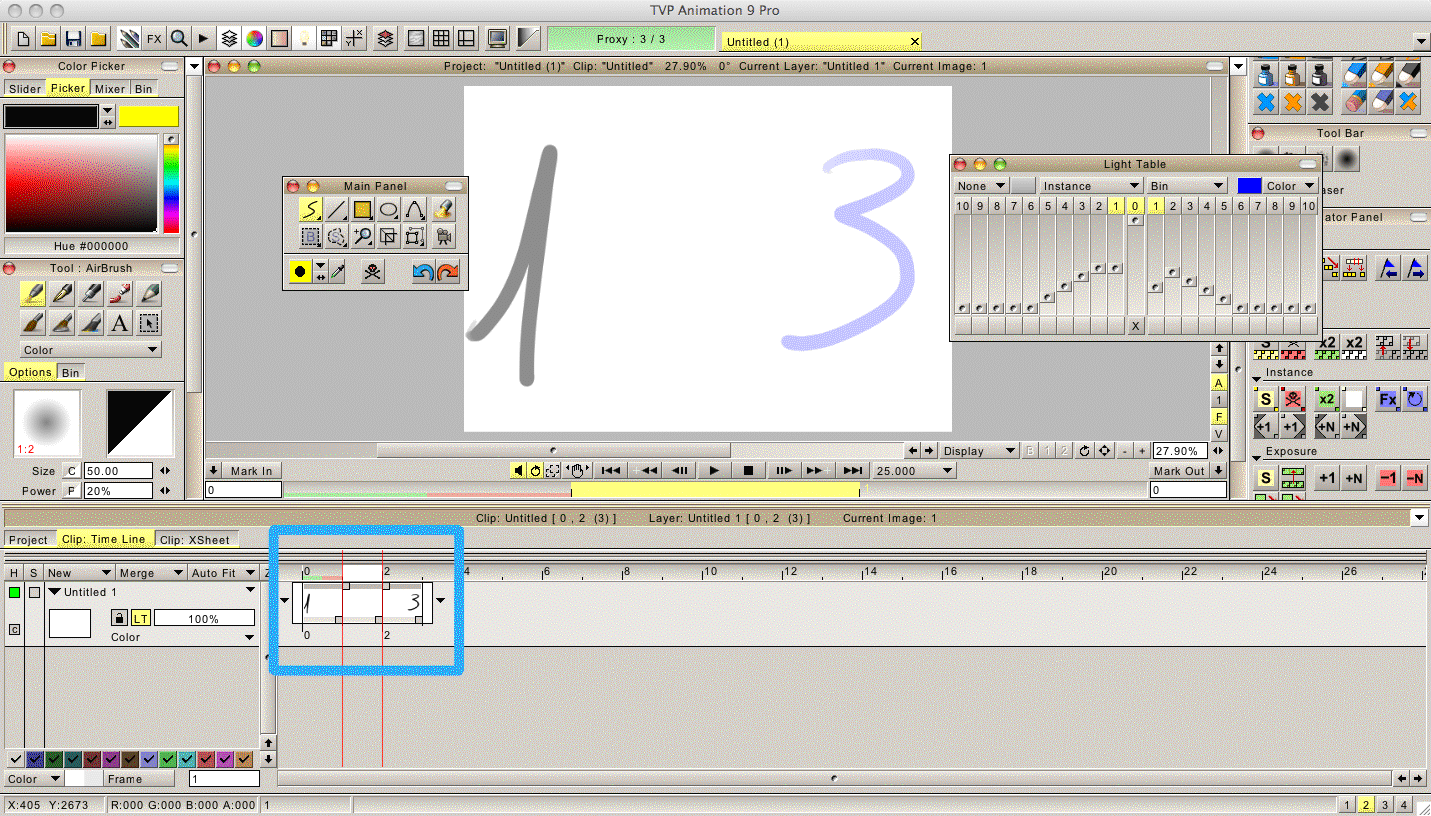The width and height of the screenshot is (1431, 816).
Task: Select the Text tool 'A' icon
Action: tap(120, 323)
